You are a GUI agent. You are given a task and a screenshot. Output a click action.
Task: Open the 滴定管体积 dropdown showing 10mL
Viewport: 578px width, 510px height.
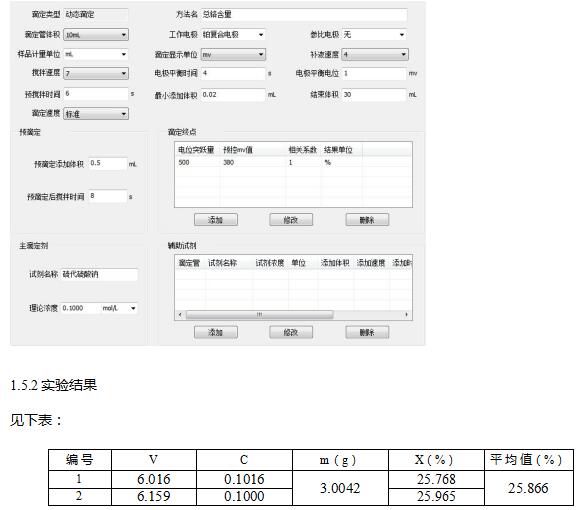pyautogui.click(x=96, y=35)
